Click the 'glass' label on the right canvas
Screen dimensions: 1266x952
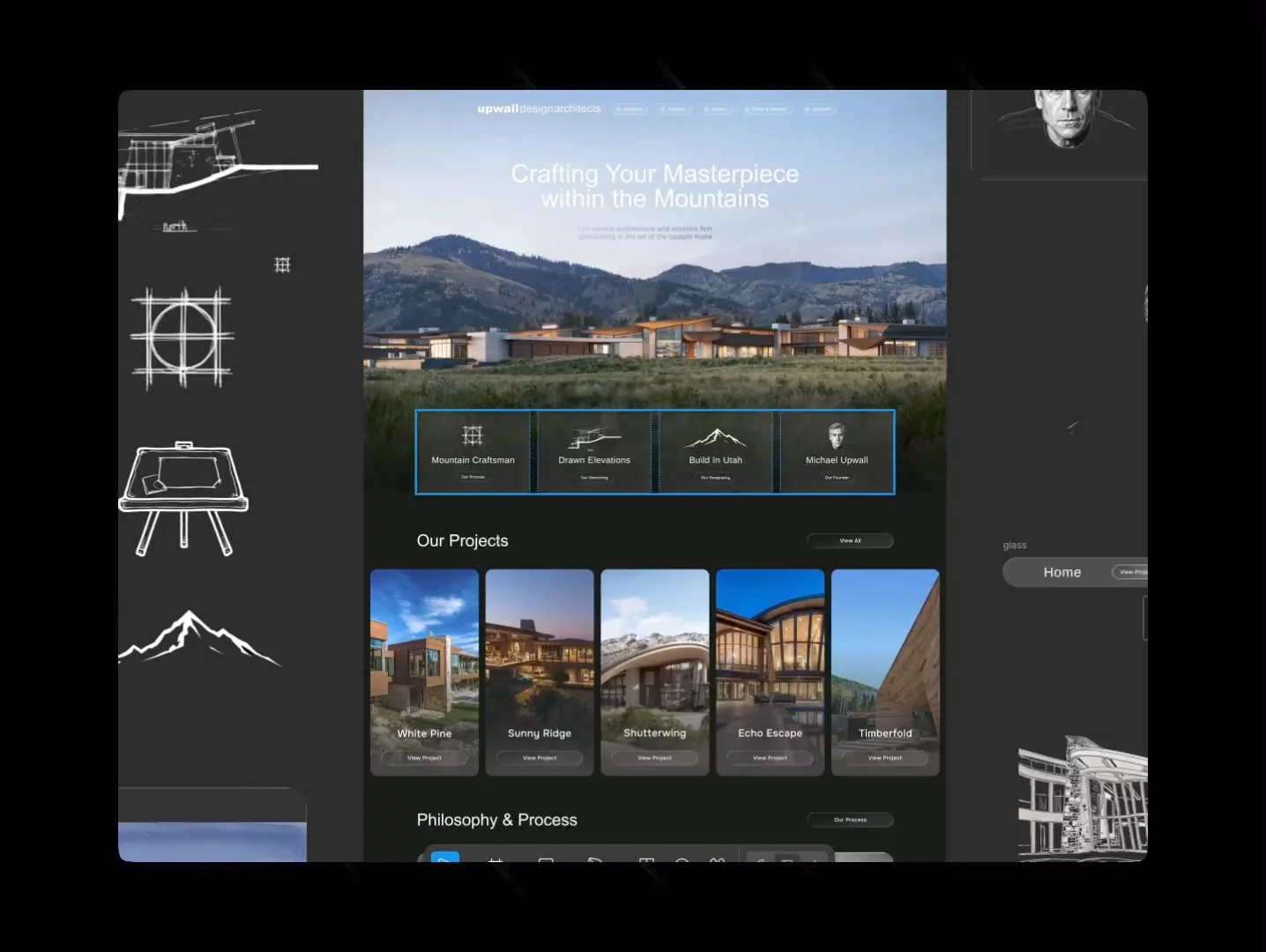[1015, 546]
